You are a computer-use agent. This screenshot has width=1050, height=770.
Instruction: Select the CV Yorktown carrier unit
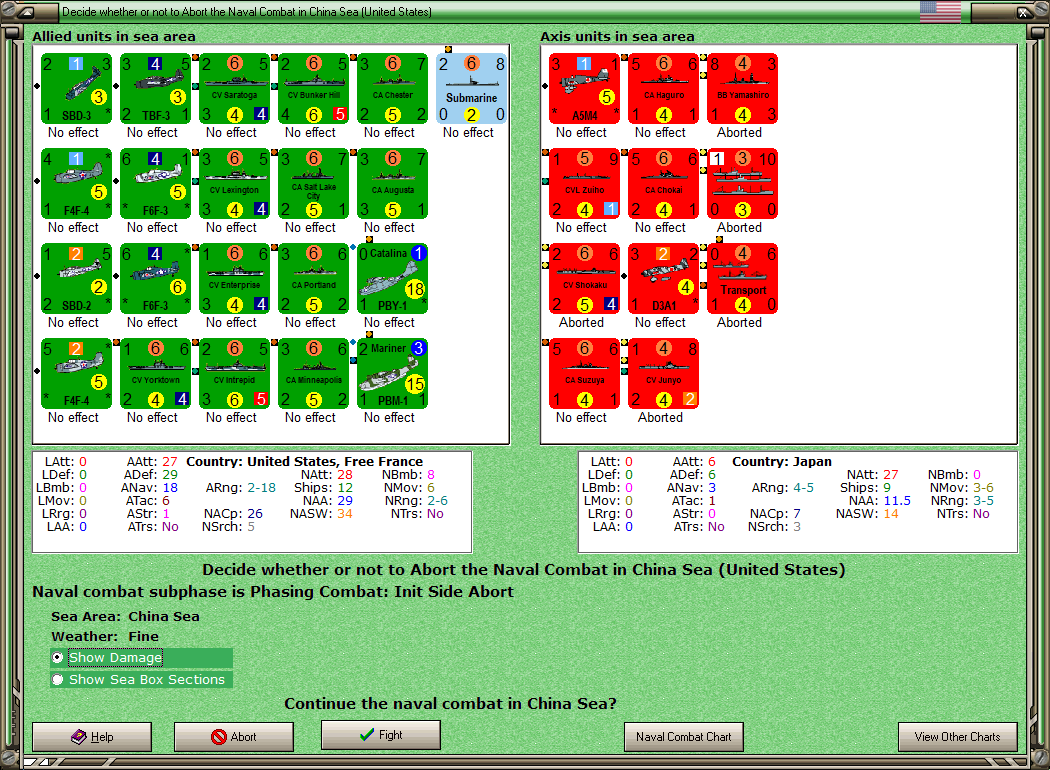[x=155, y=374]
